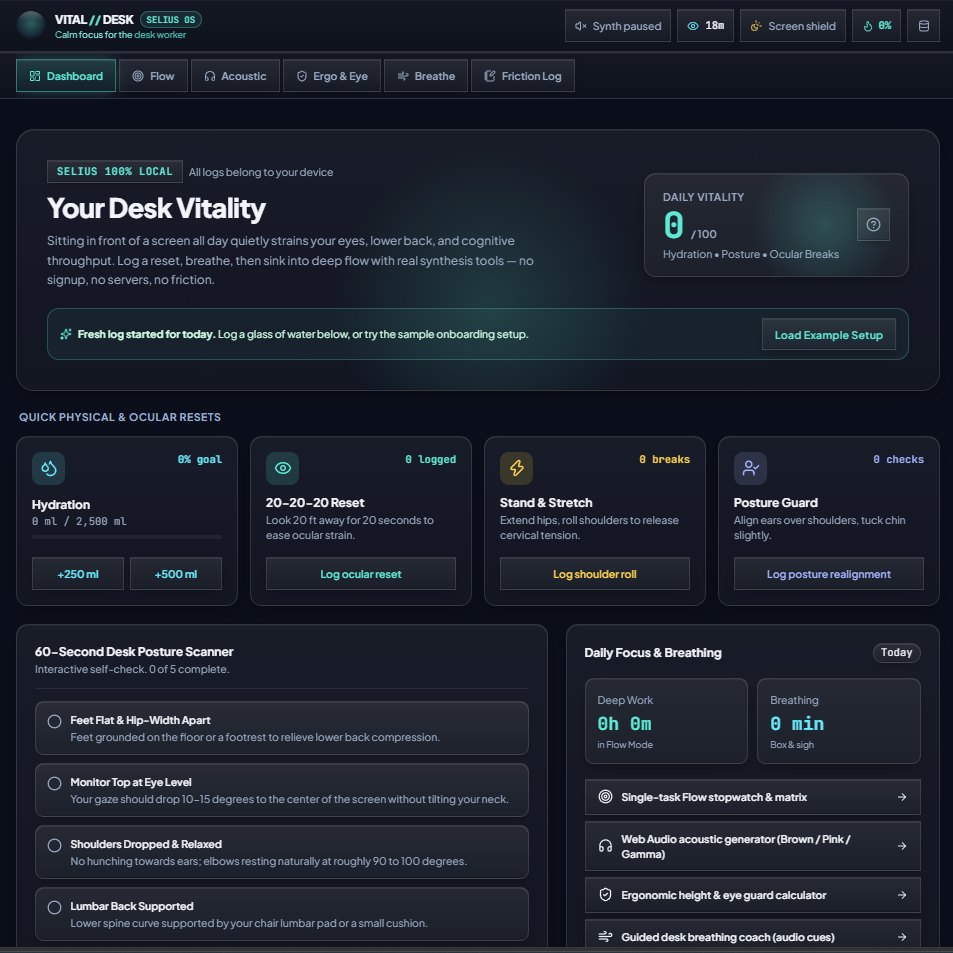Toggle the Synth paused audio control

[x=618, y=26]
